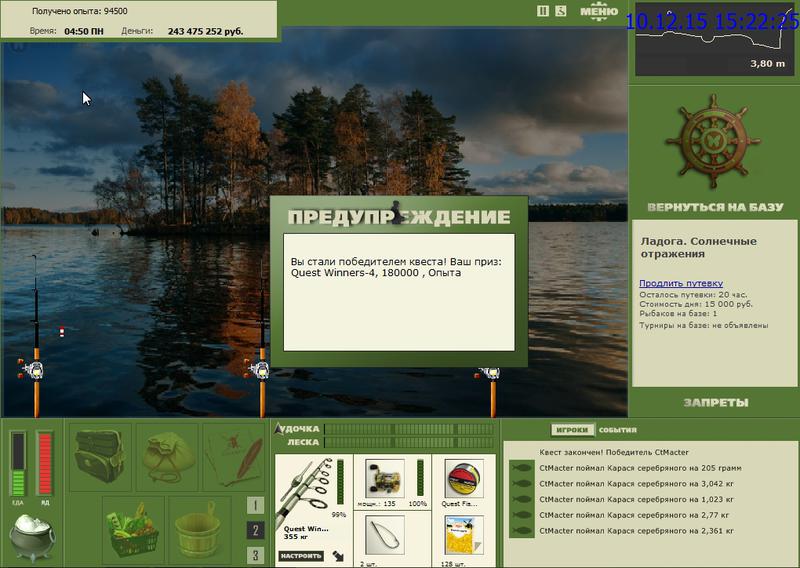Screen dimensions: 800x568
Task: Click the Рыбаков на базе: 1 line
Action: point(678,313)
